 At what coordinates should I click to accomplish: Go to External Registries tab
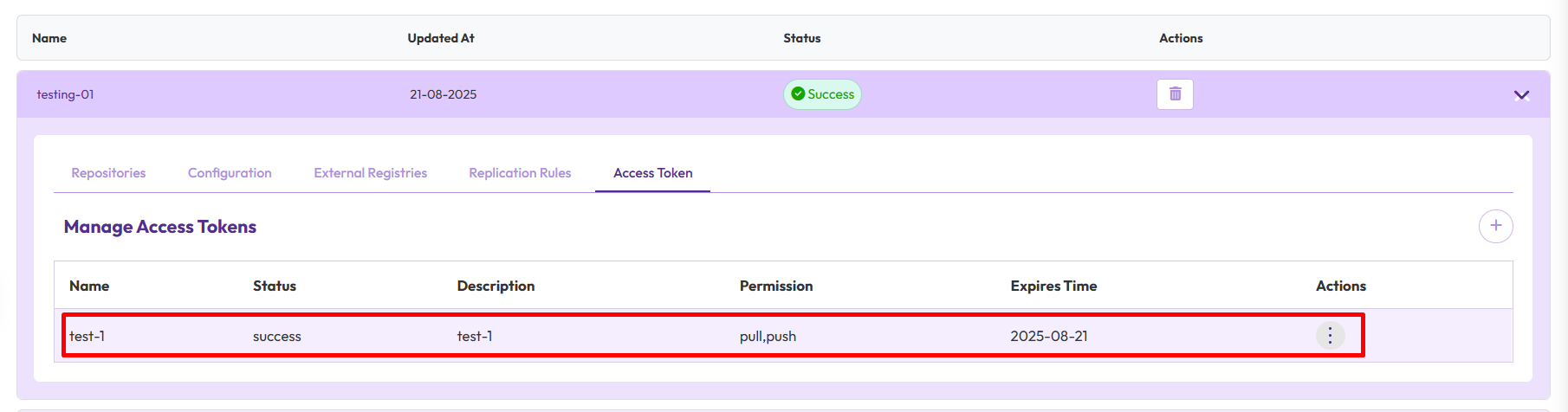click(x=370, y=173)
